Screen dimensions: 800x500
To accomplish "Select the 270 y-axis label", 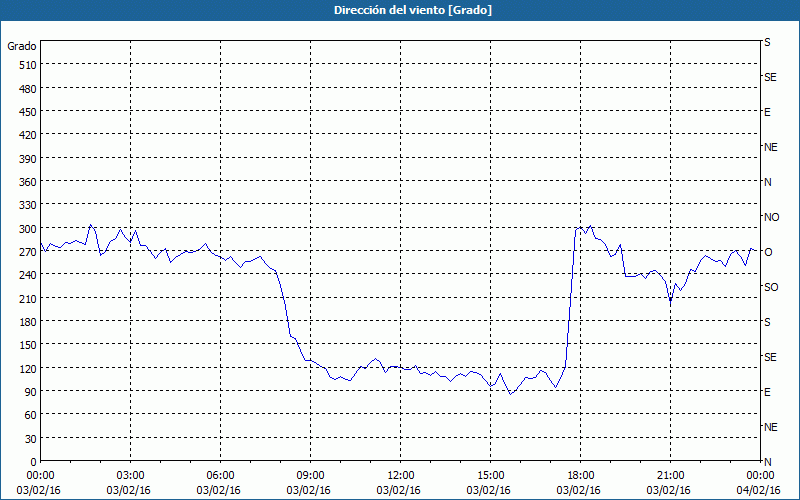I will coord(29,252).
